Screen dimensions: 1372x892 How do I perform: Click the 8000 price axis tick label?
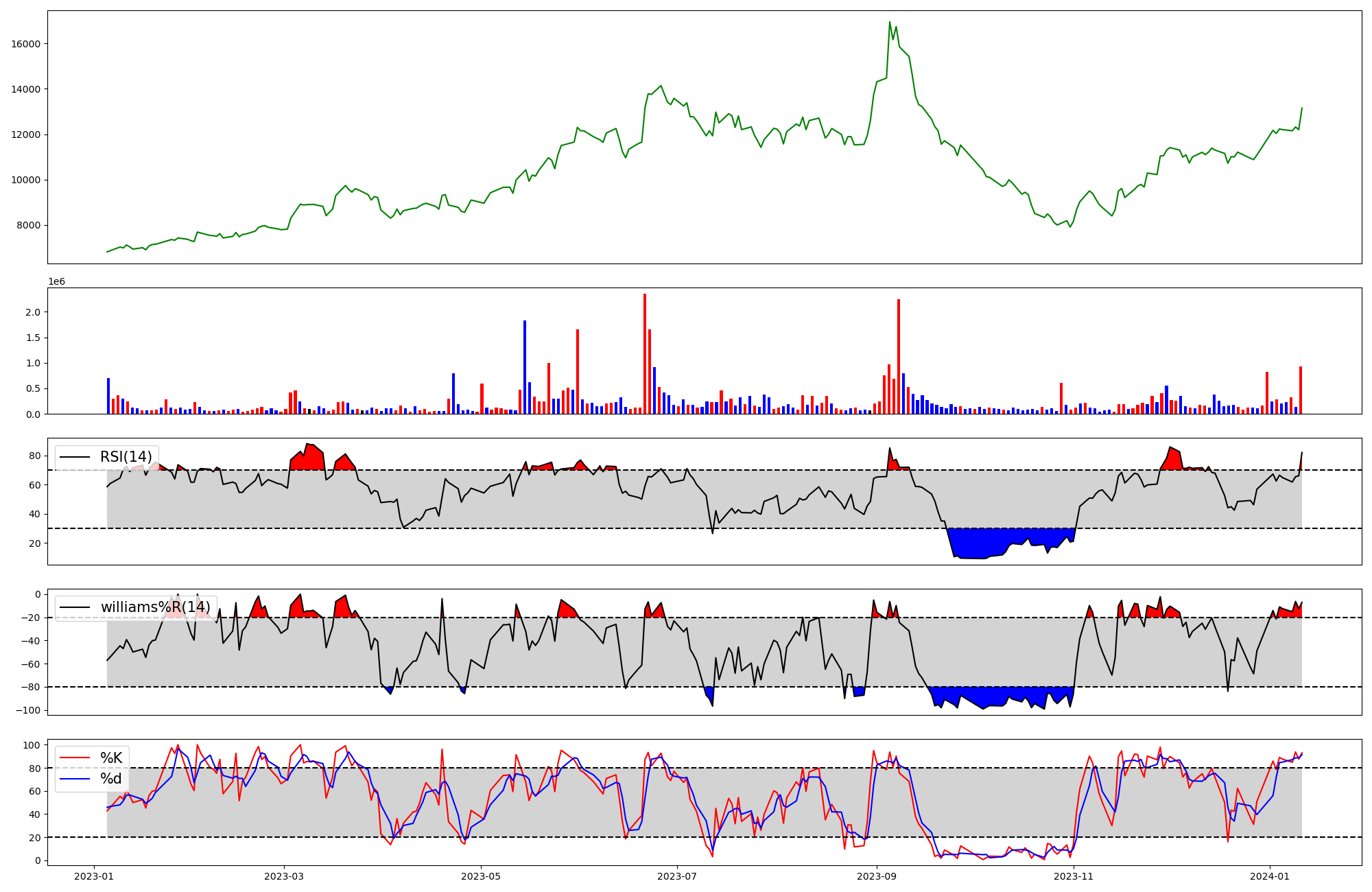[x=29, y=226]
